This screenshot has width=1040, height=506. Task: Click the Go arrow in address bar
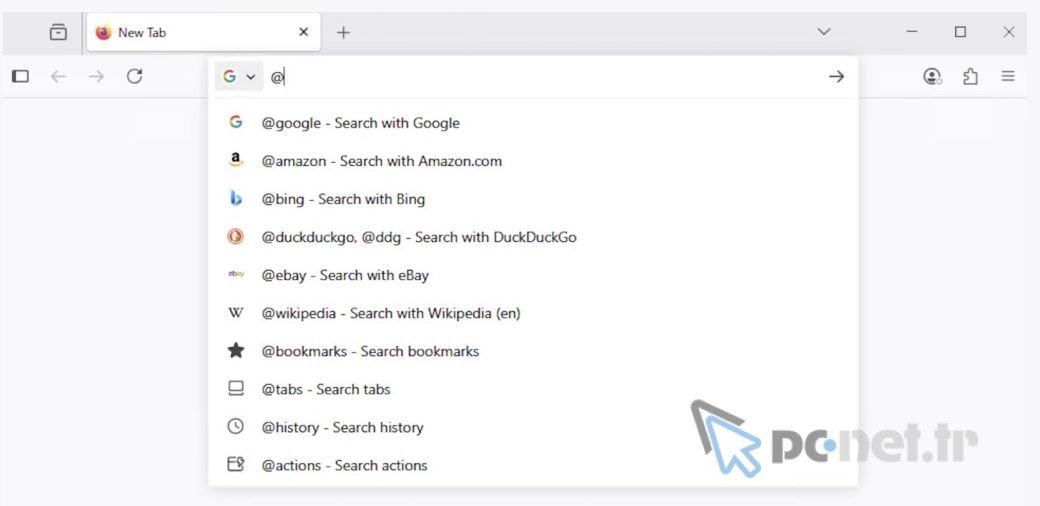point(836,77)
